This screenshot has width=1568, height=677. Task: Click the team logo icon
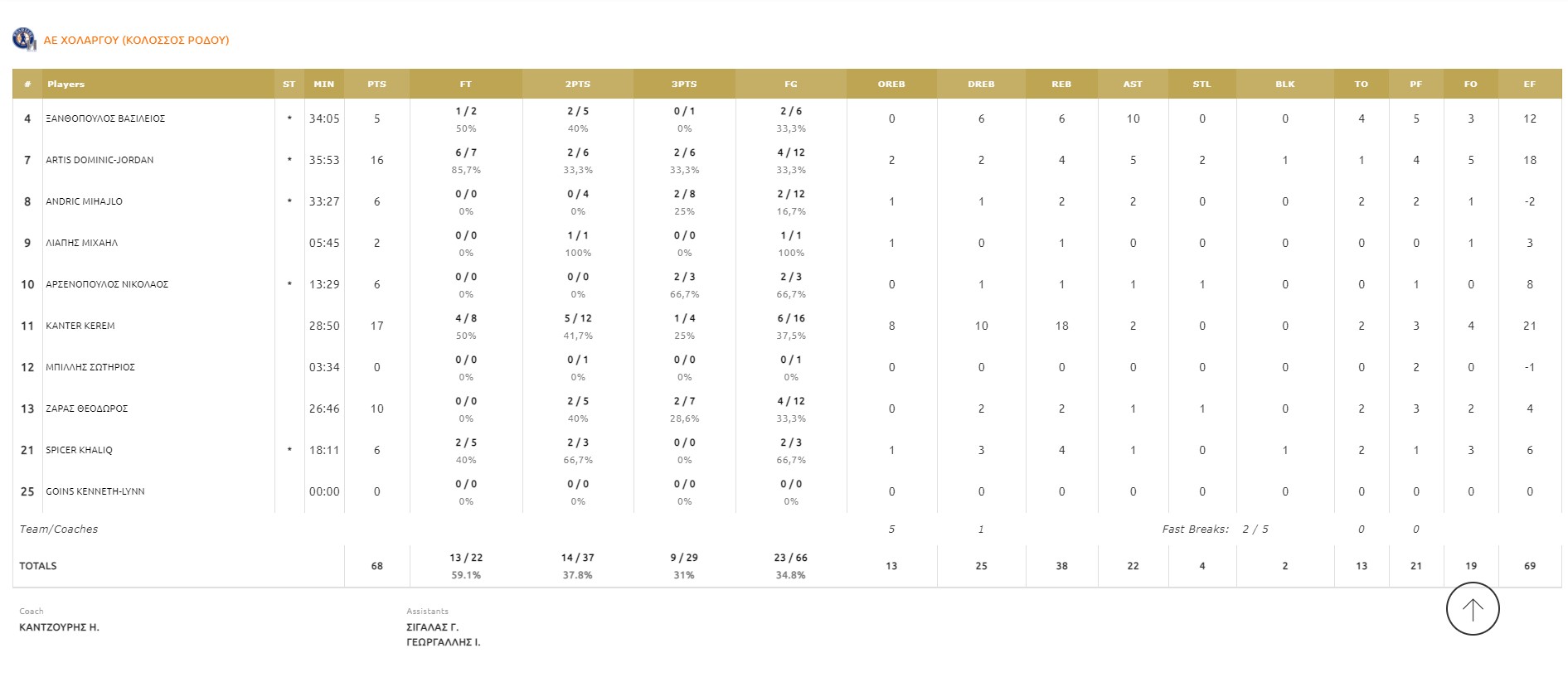point(24,39)
